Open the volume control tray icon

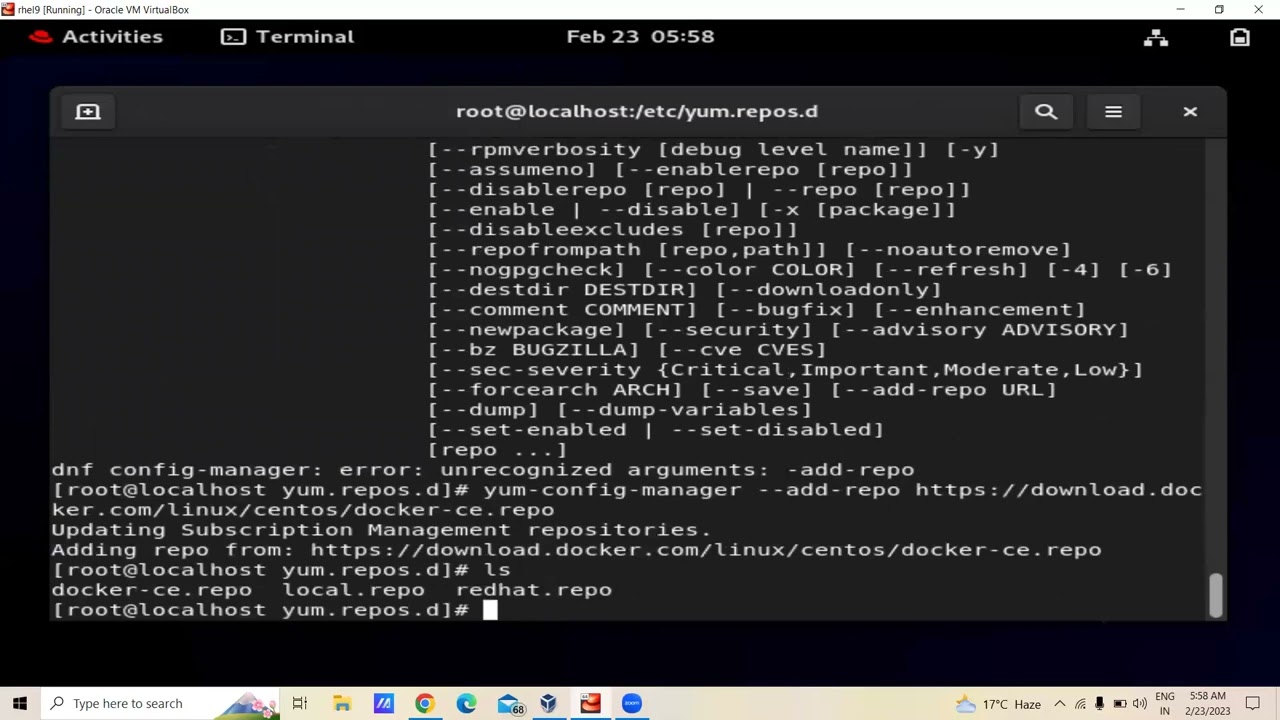coord(1140,704)
